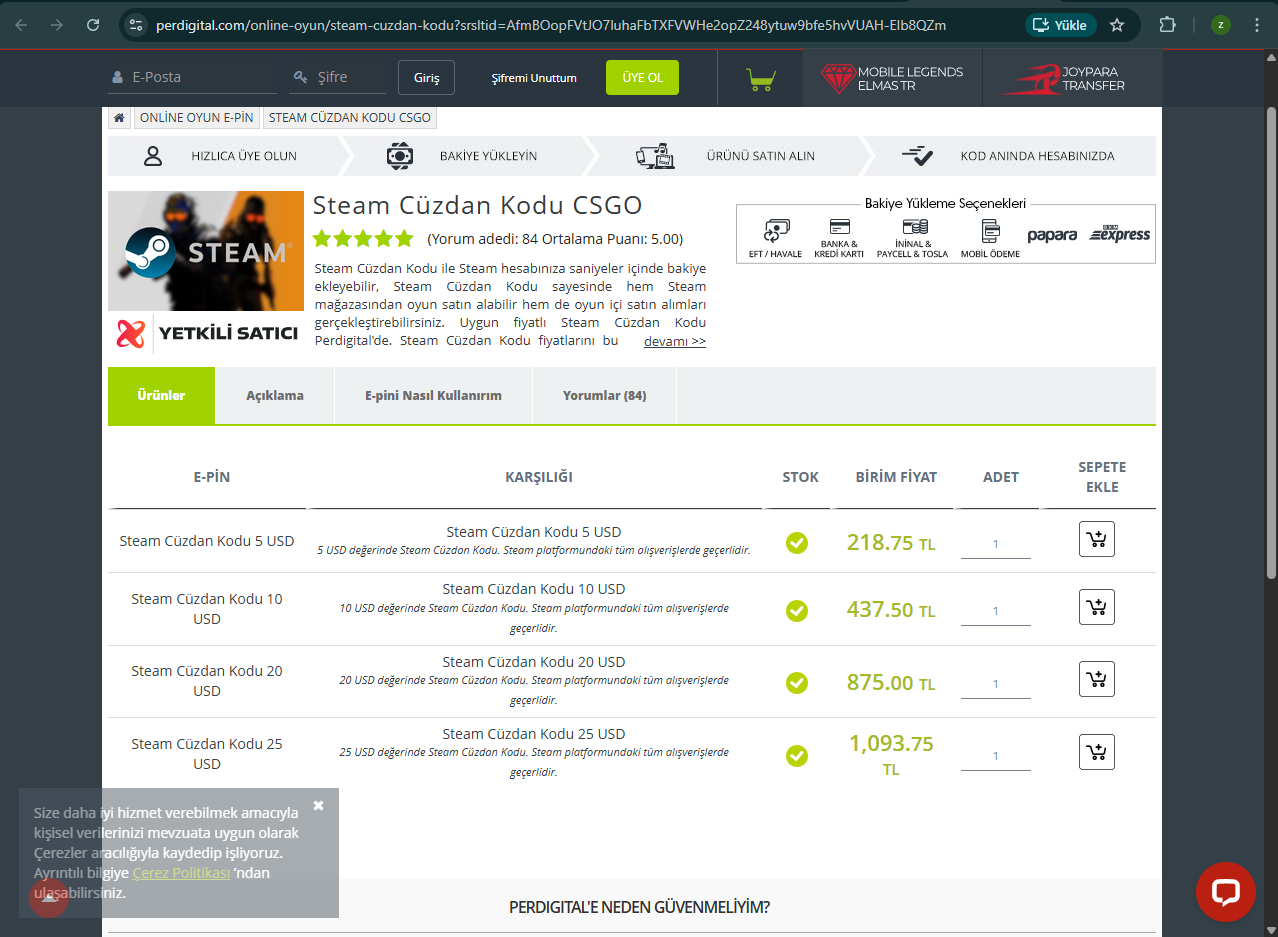Select Banka & Kredi Kartı payment icon
This screenshot has width=1278, height=937.
pos(841,238)
